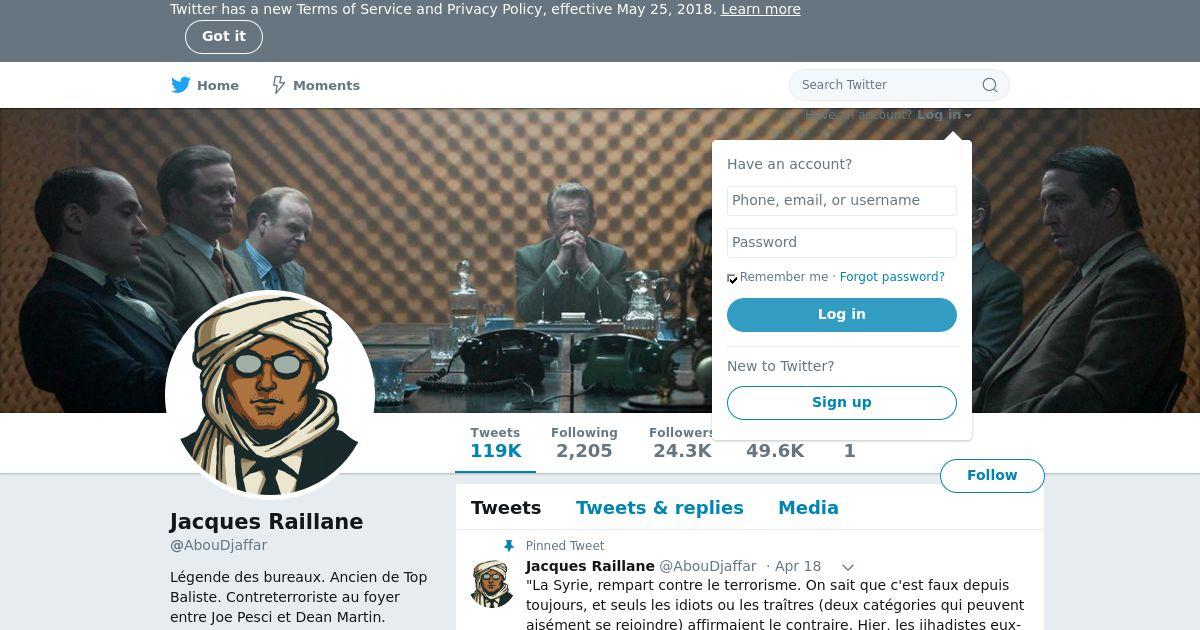The width and height of the screenshot is (1200, 630).
Task: Switch to Tweets & replies tab
Action: point(659,508)
